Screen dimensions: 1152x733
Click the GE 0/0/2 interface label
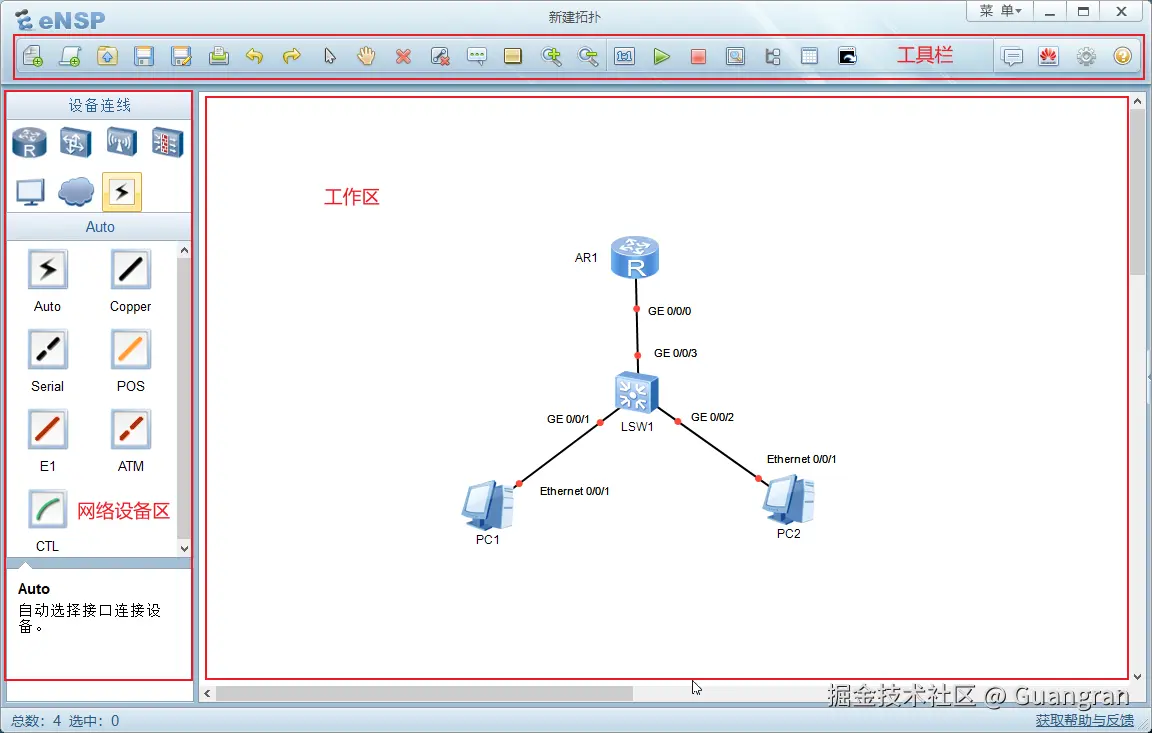(712, 417)
